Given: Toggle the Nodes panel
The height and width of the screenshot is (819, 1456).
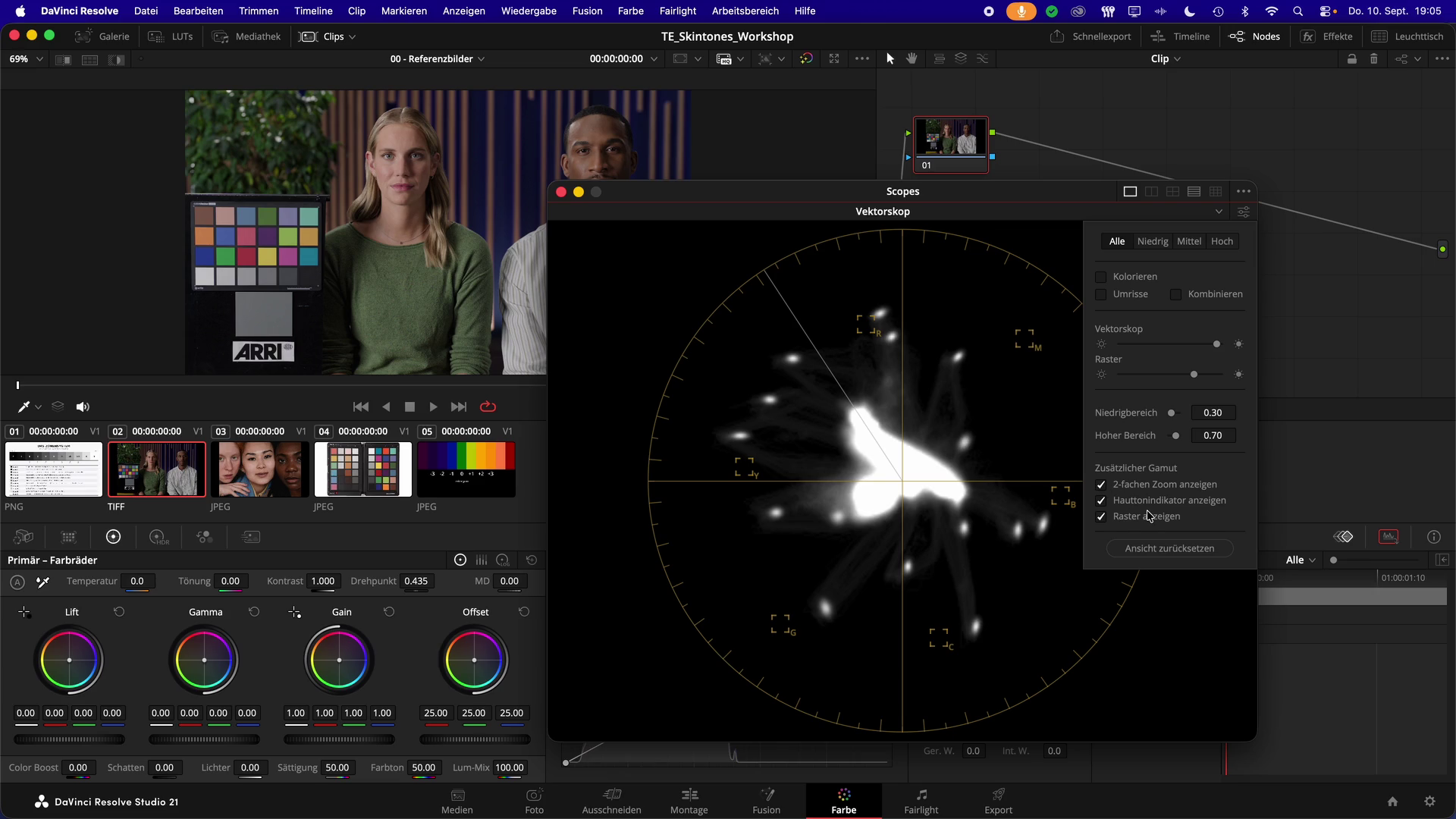Looking at the screenshot, I should 1254,36.
